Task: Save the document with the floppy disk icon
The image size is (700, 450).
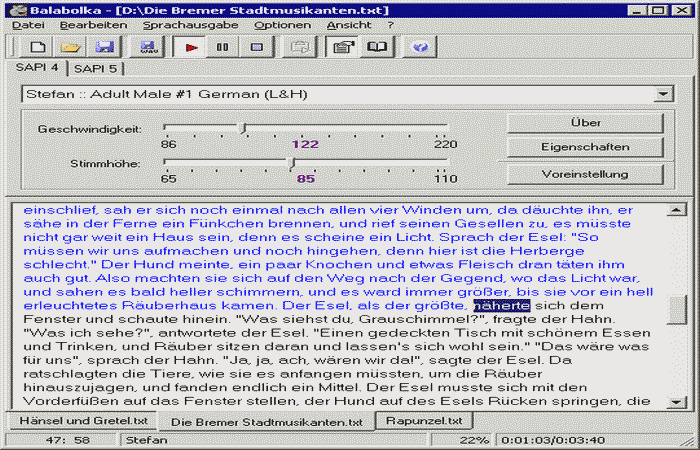Action: tap(101, 47)
